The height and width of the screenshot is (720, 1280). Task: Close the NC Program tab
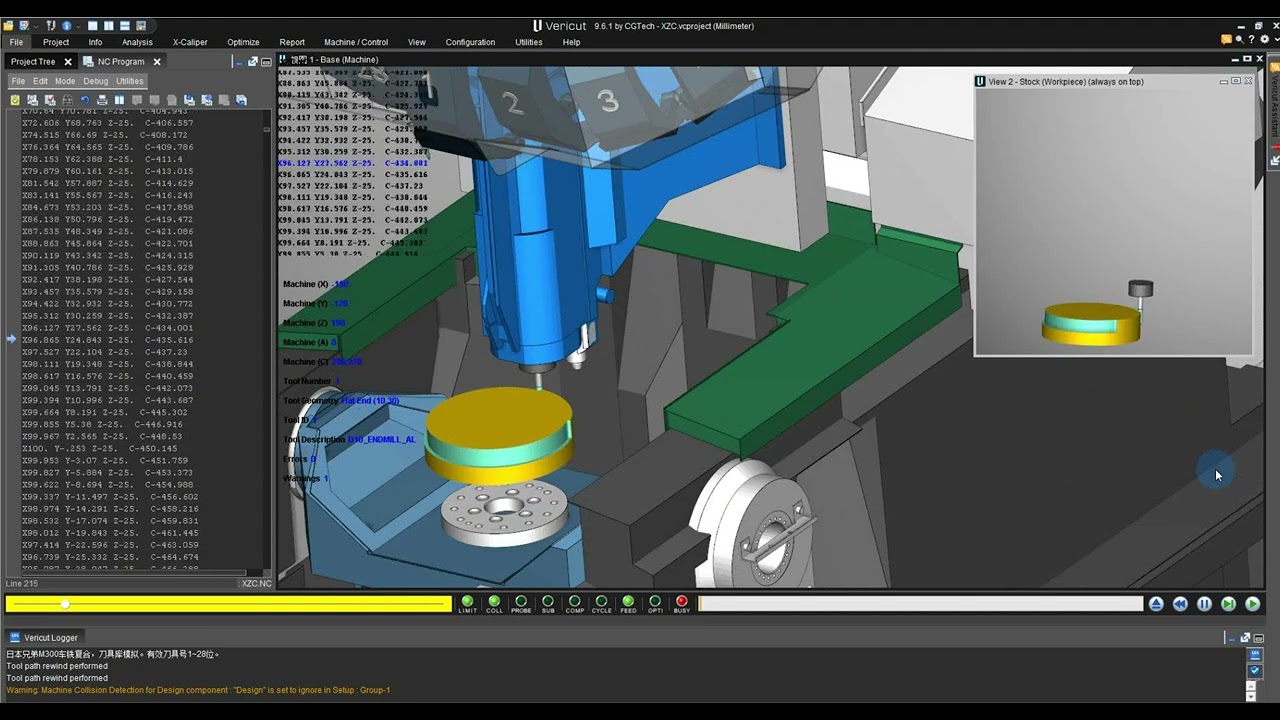[x=157, y=62]
